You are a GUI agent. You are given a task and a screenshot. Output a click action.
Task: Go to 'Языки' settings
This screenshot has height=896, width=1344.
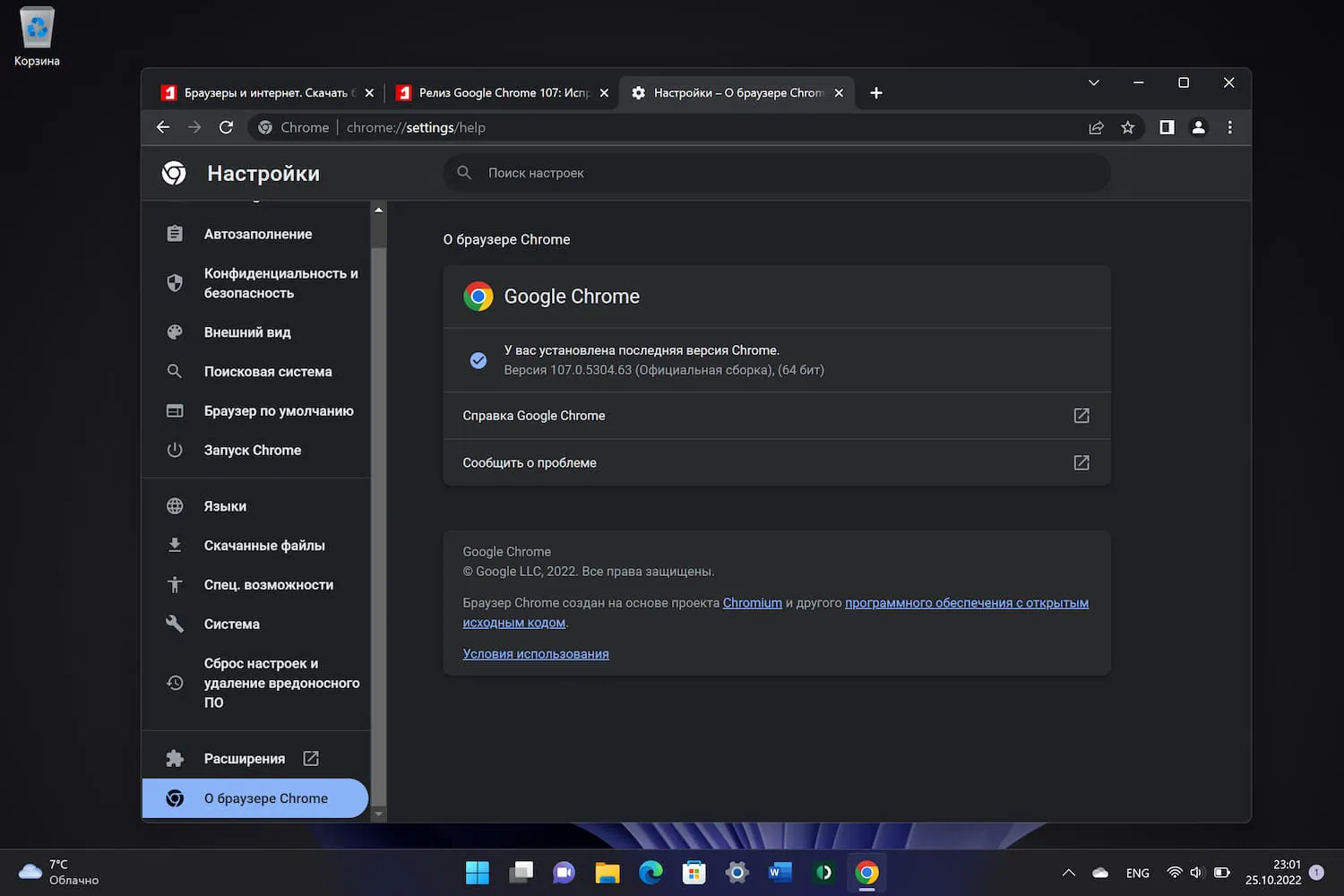[x=256, y=506]
